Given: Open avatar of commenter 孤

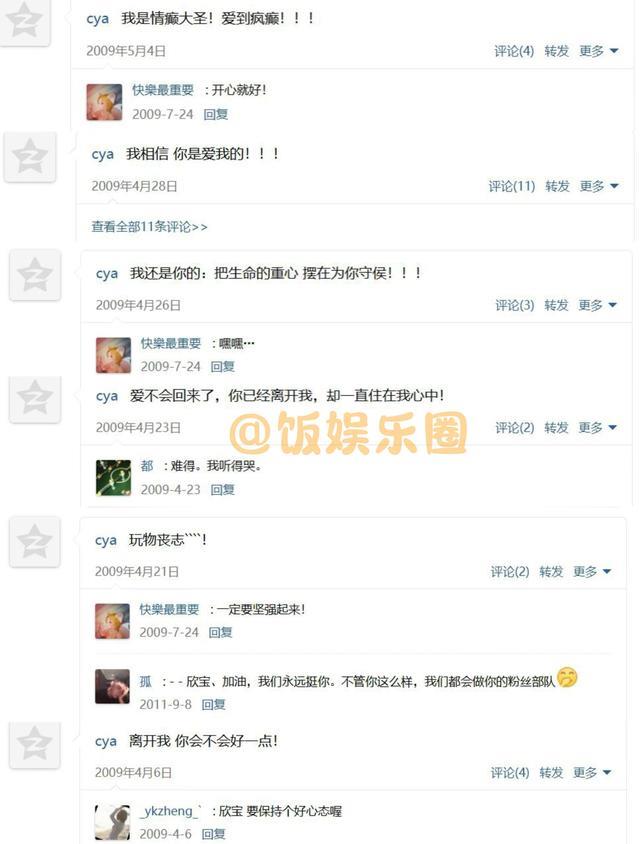Looking at the screenshot, I should click(x=112, y=686).
